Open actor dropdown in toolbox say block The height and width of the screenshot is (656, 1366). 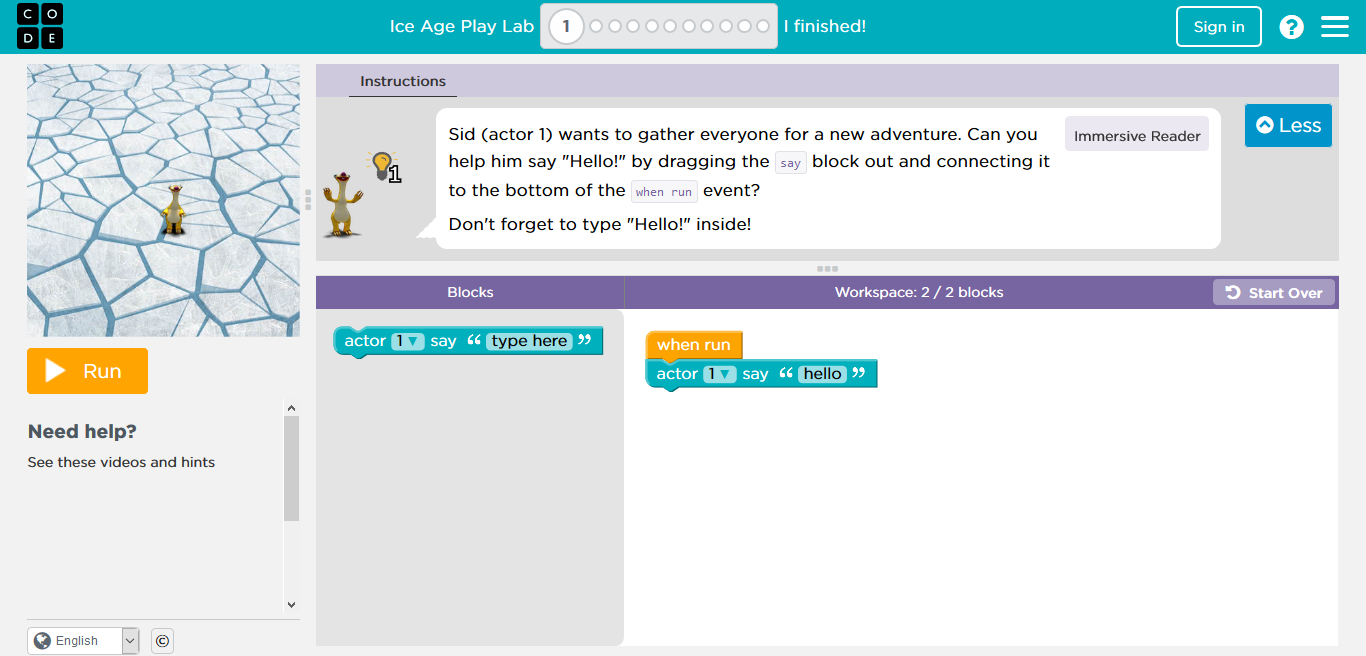click(x=408, y=341)
